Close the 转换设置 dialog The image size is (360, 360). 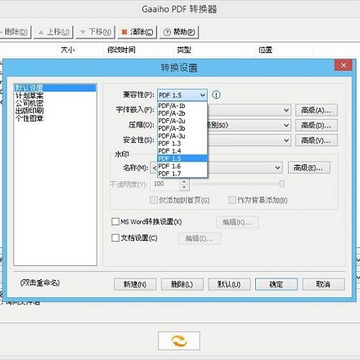343,65
